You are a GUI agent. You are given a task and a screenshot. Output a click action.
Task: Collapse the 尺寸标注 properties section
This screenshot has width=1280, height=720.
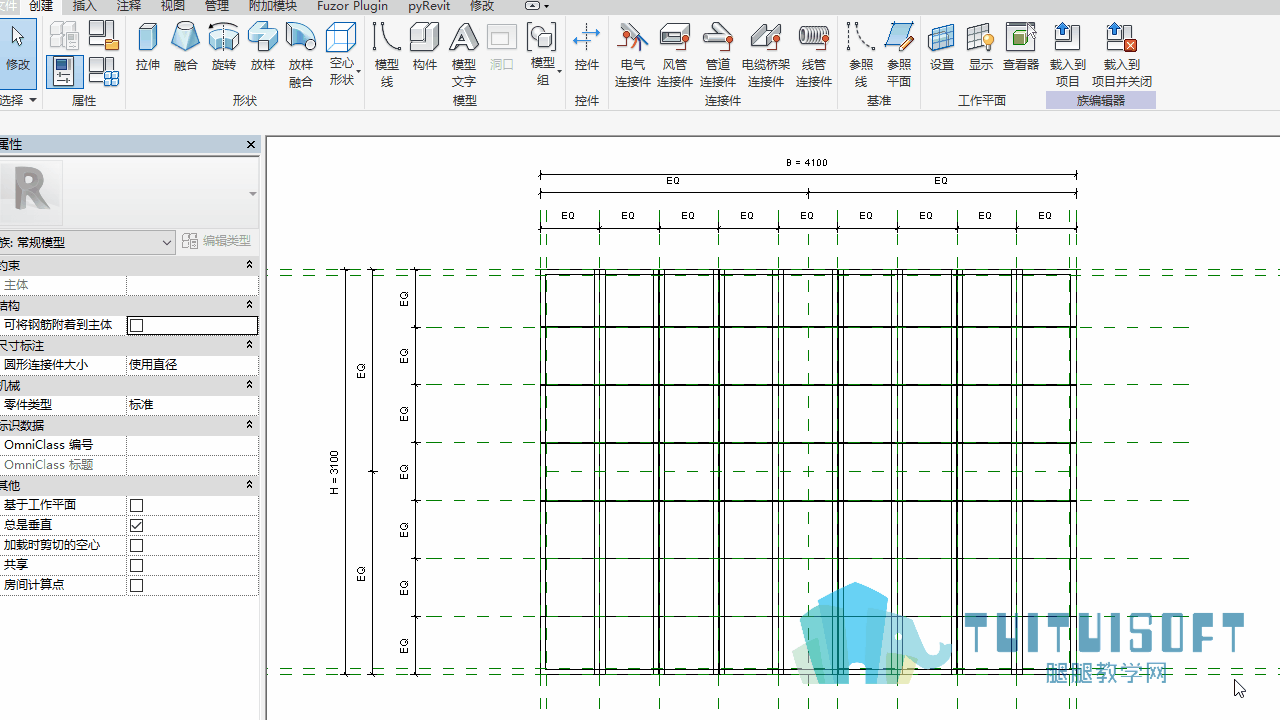coord(249,345)
